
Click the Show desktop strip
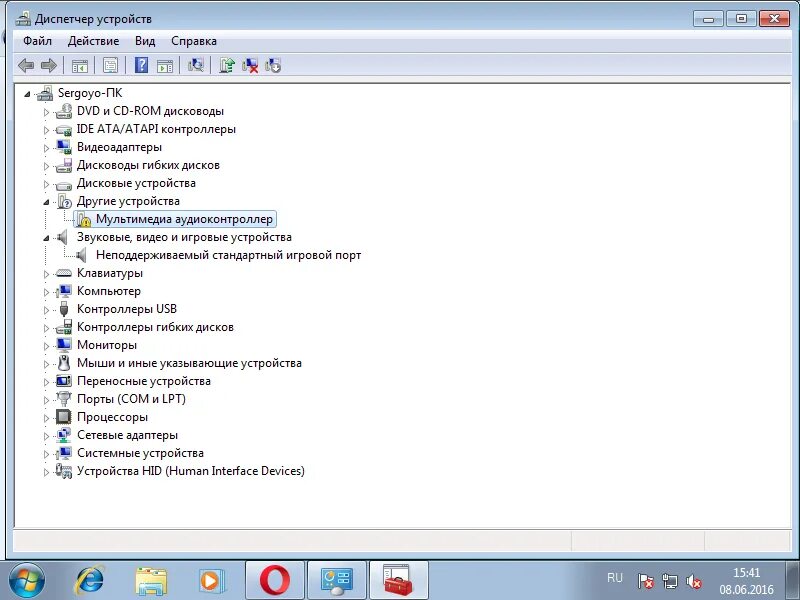coord(791,580)
